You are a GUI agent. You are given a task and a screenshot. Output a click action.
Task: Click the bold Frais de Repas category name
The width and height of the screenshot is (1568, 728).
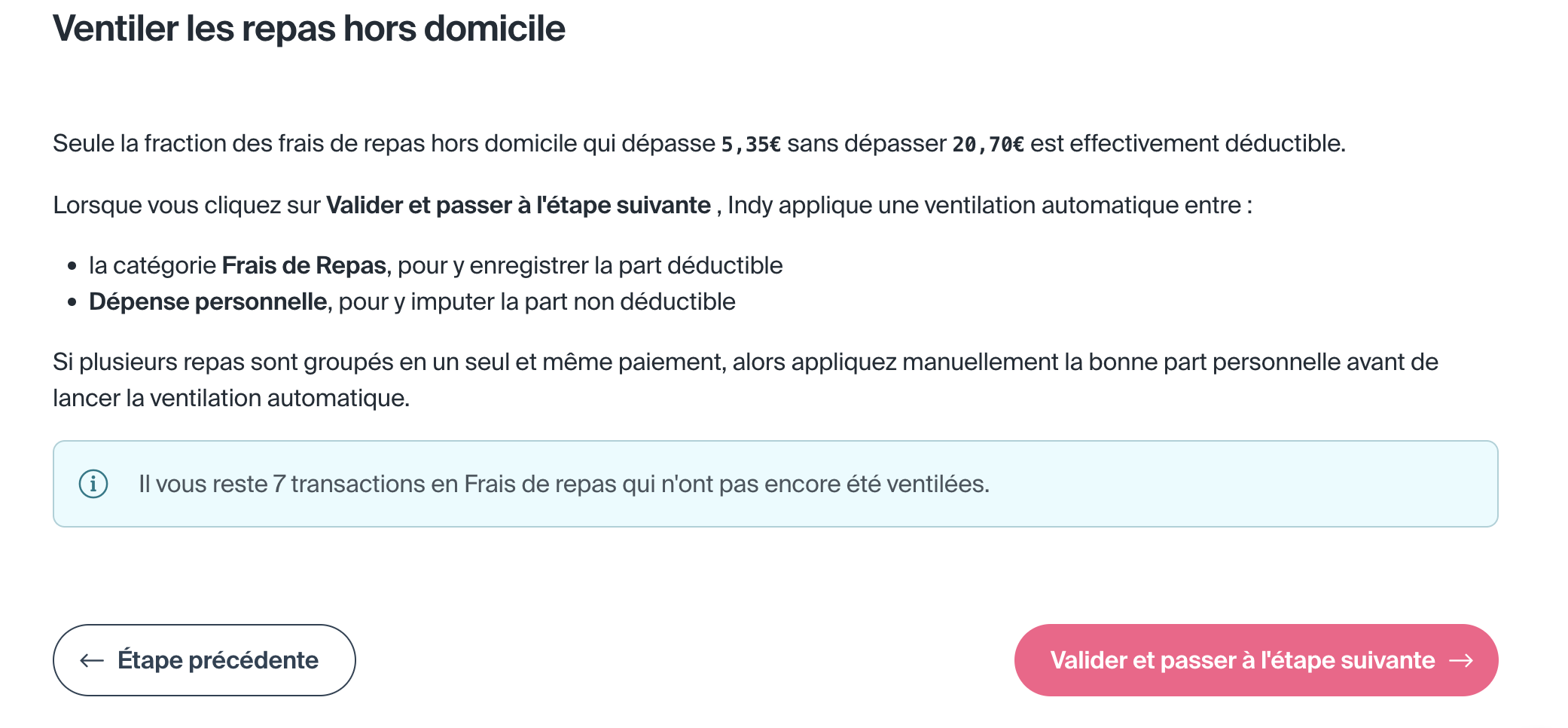pos(304,265)
